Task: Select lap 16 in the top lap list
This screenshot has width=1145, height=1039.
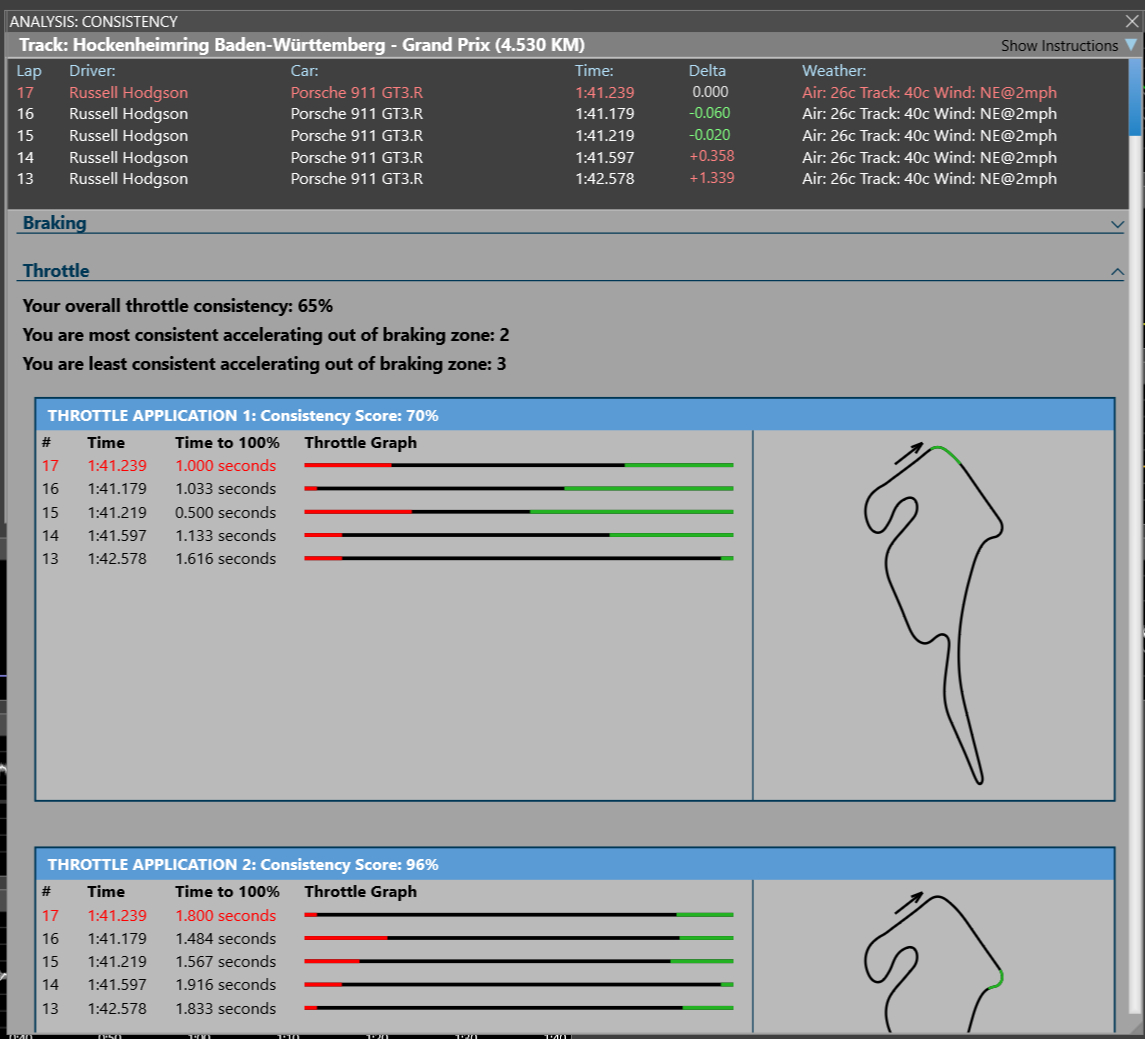Action: pos(537,114)
